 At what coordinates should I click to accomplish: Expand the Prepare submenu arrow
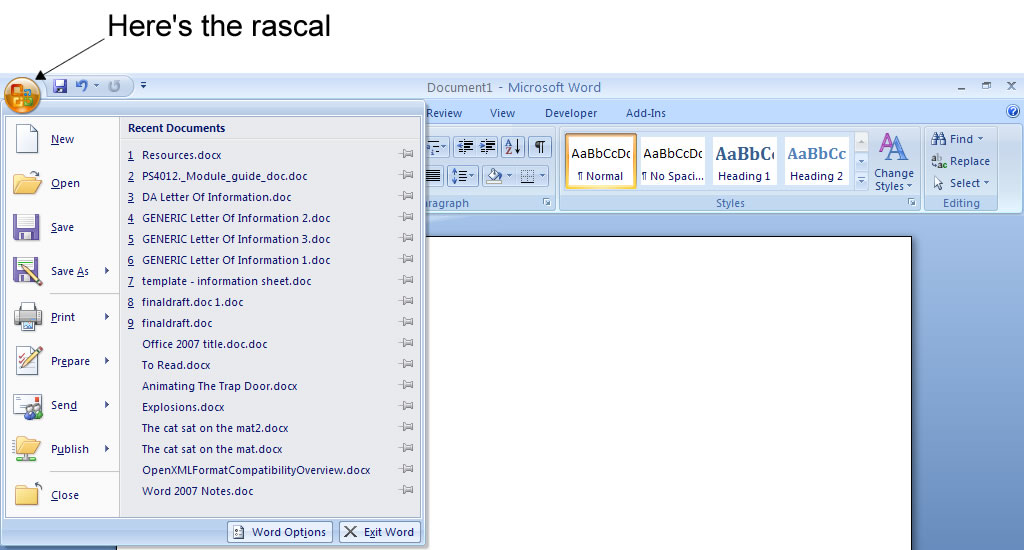107,361
